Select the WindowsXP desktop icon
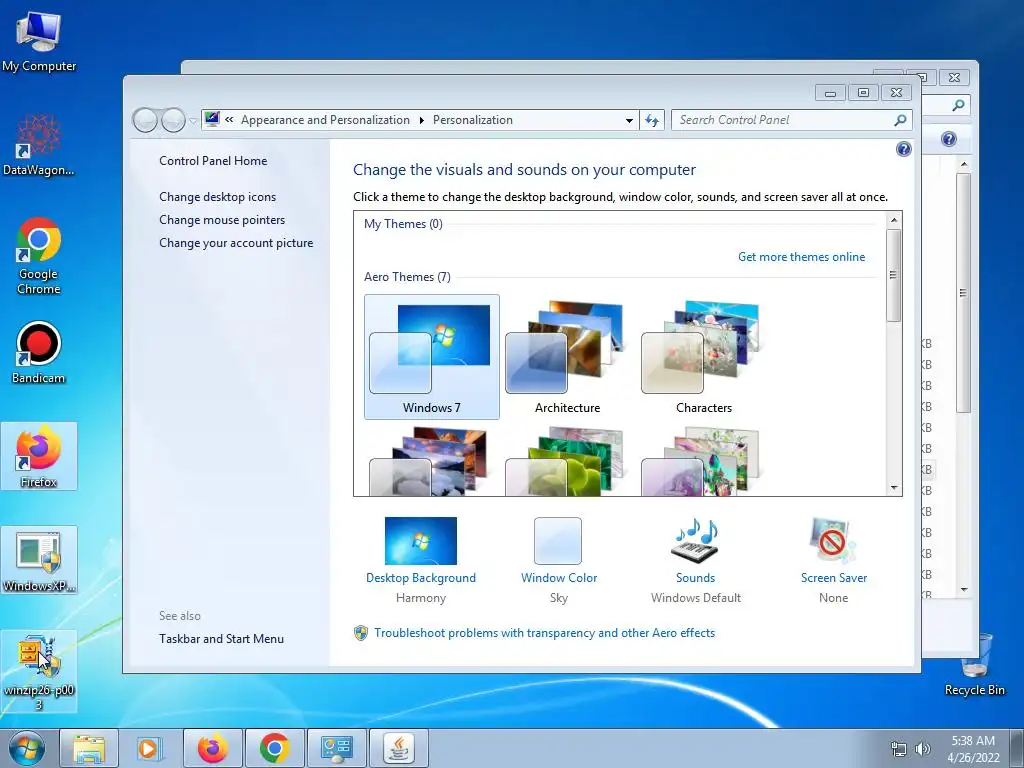 coord(39,561)
